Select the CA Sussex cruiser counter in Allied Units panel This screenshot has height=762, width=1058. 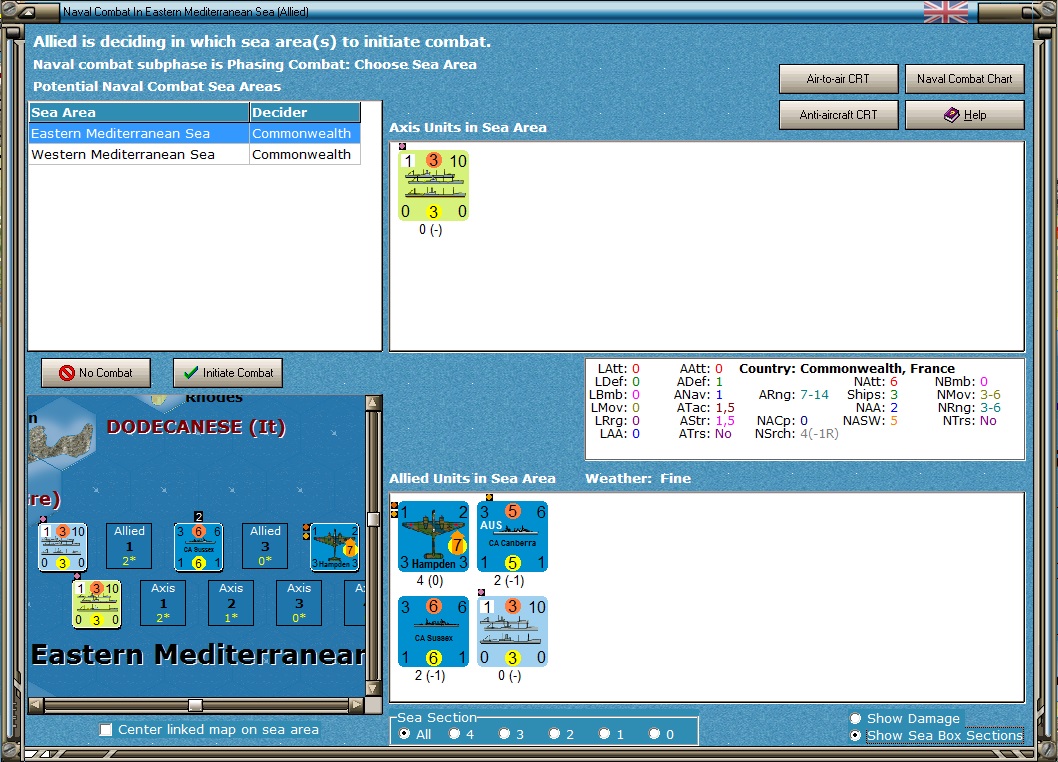click(x=433, y=632)
